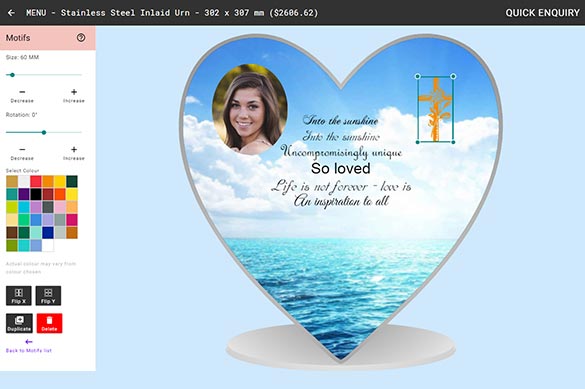Select first "Into the sunshine" line
585x389 pixels.
point(341,120)
